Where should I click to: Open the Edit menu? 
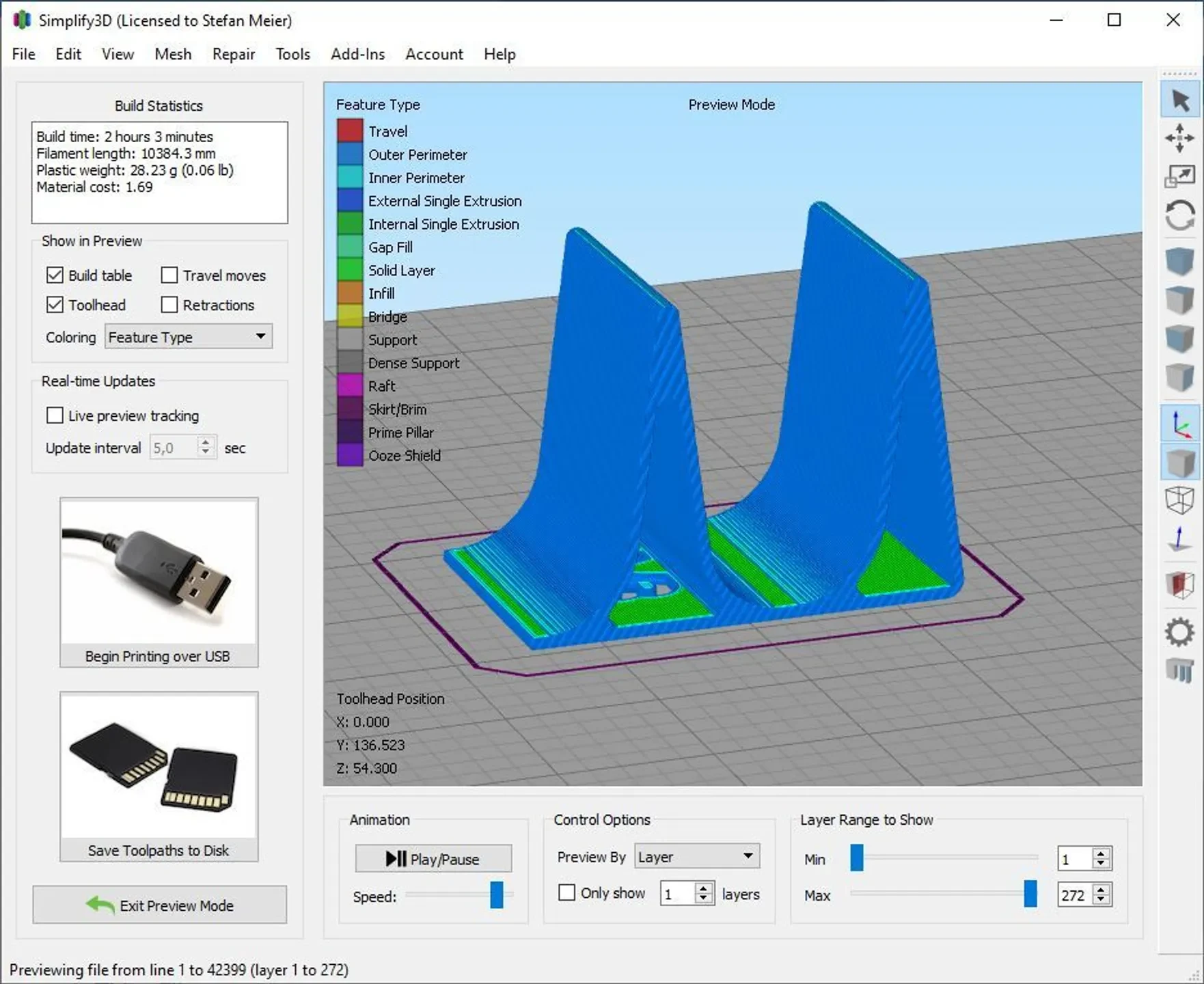pos(68,54)
